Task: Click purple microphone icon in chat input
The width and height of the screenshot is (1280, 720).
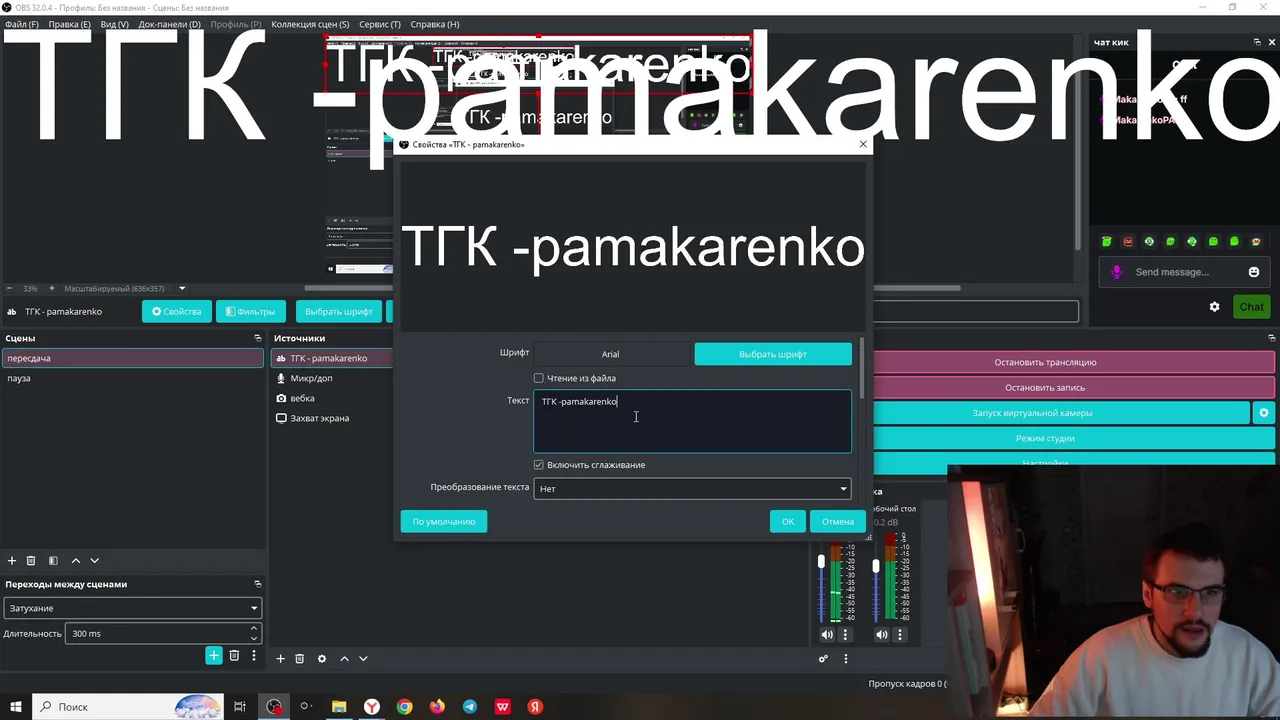Action: [x=1117, y=272]
